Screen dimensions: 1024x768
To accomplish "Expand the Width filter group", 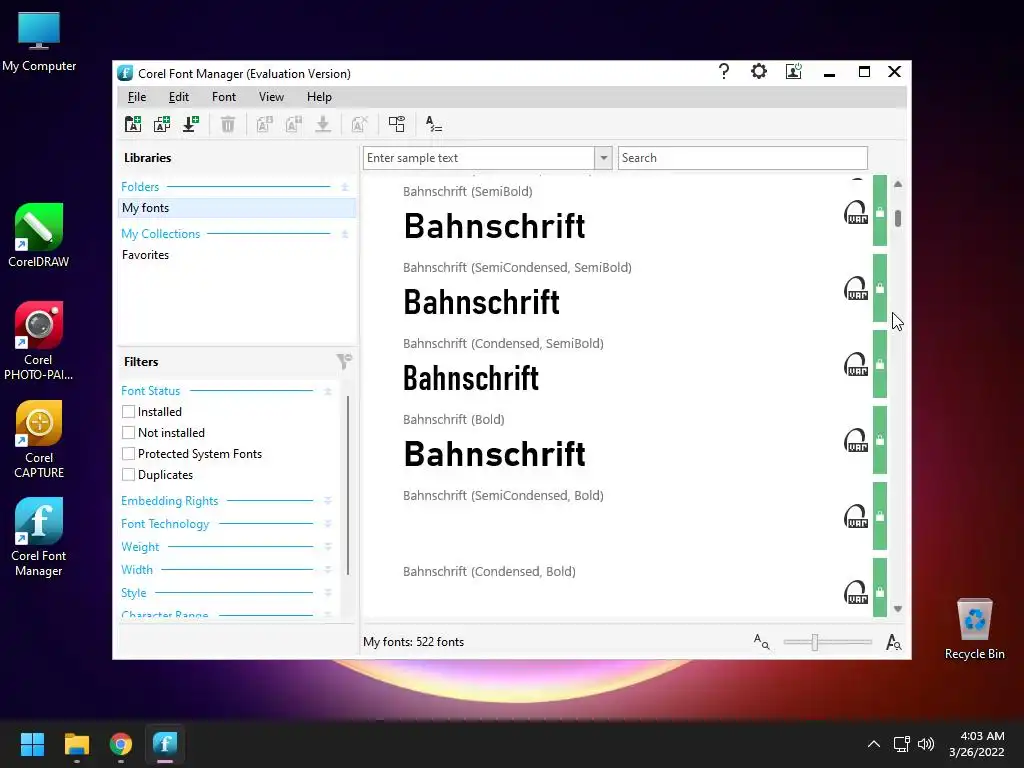I will point(328,569).
